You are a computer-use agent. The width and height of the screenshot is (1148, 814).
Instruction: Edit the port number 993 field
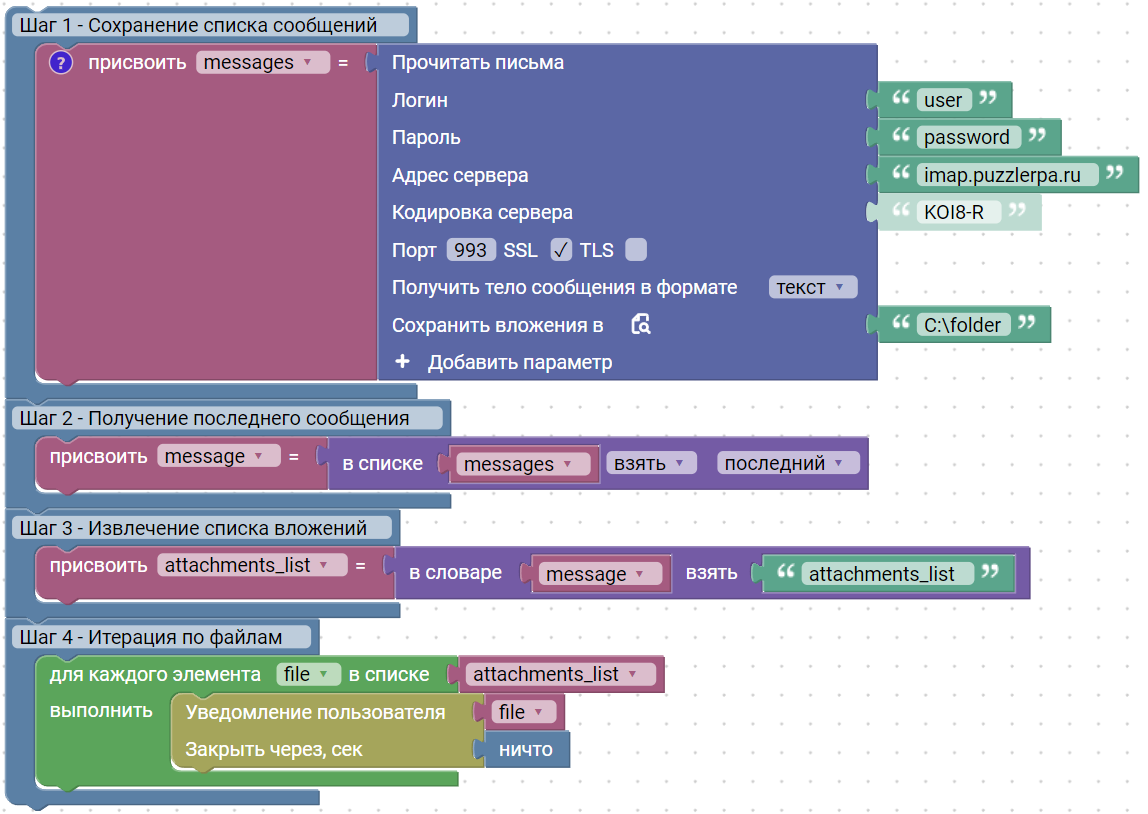click(x=471, y=250)
